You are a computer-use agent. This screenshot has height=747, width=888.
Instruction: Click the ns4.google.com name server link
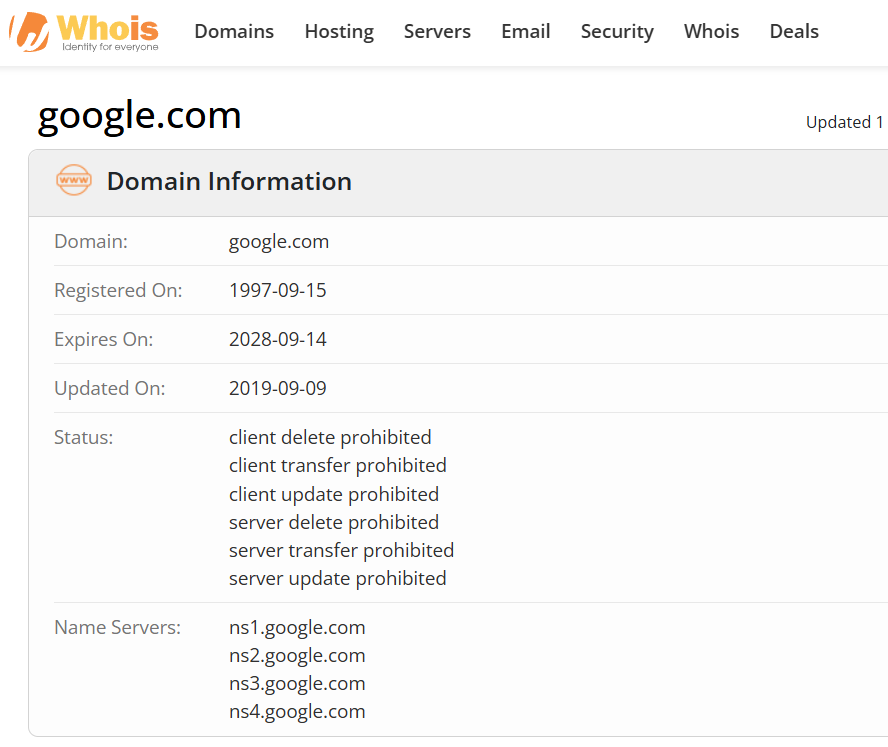(296, 711)
